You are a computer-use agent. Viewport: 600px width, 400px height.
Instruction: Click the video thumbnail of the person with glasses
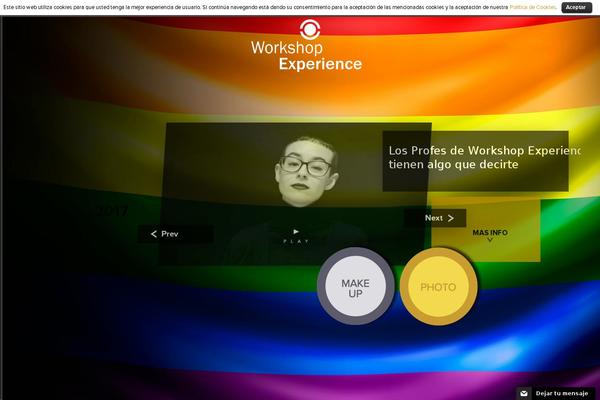295,194
